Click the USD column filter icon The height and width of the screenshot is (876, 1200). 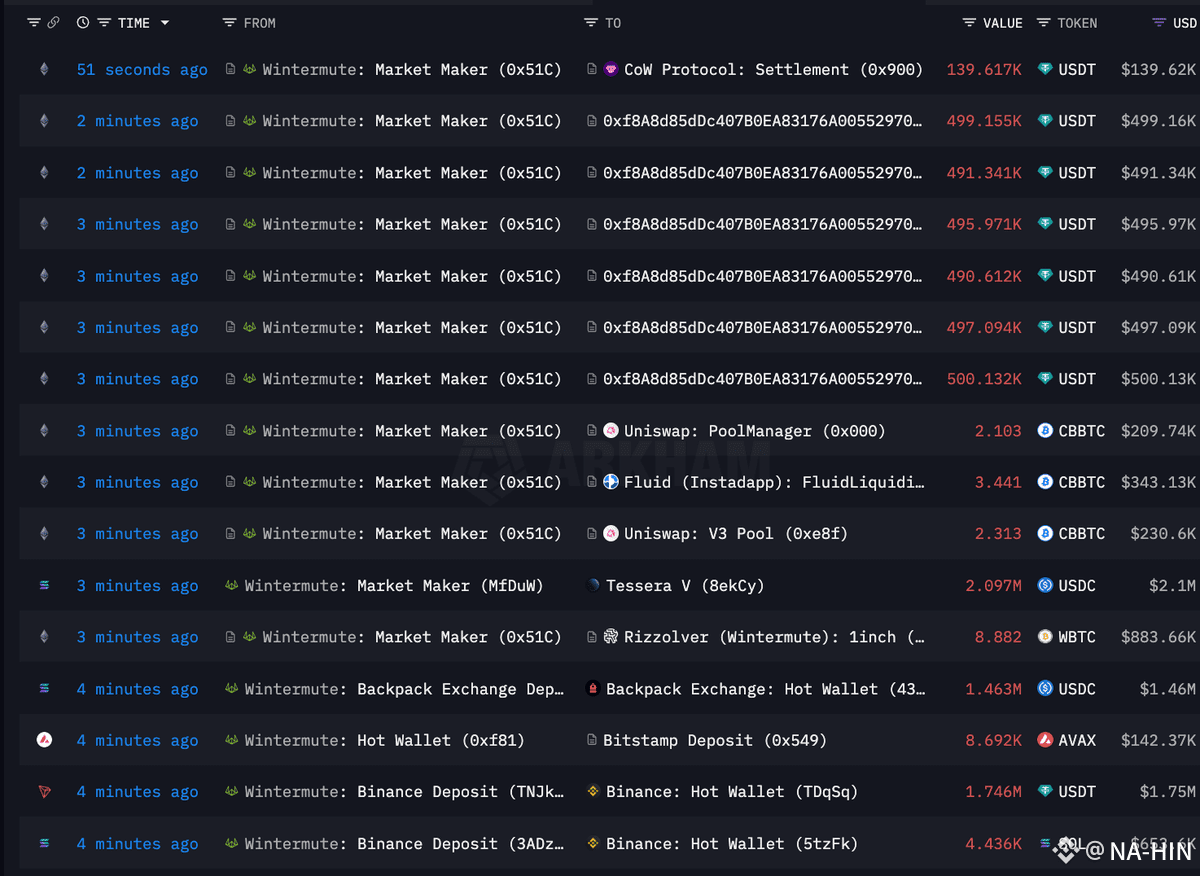(1159, 23)
